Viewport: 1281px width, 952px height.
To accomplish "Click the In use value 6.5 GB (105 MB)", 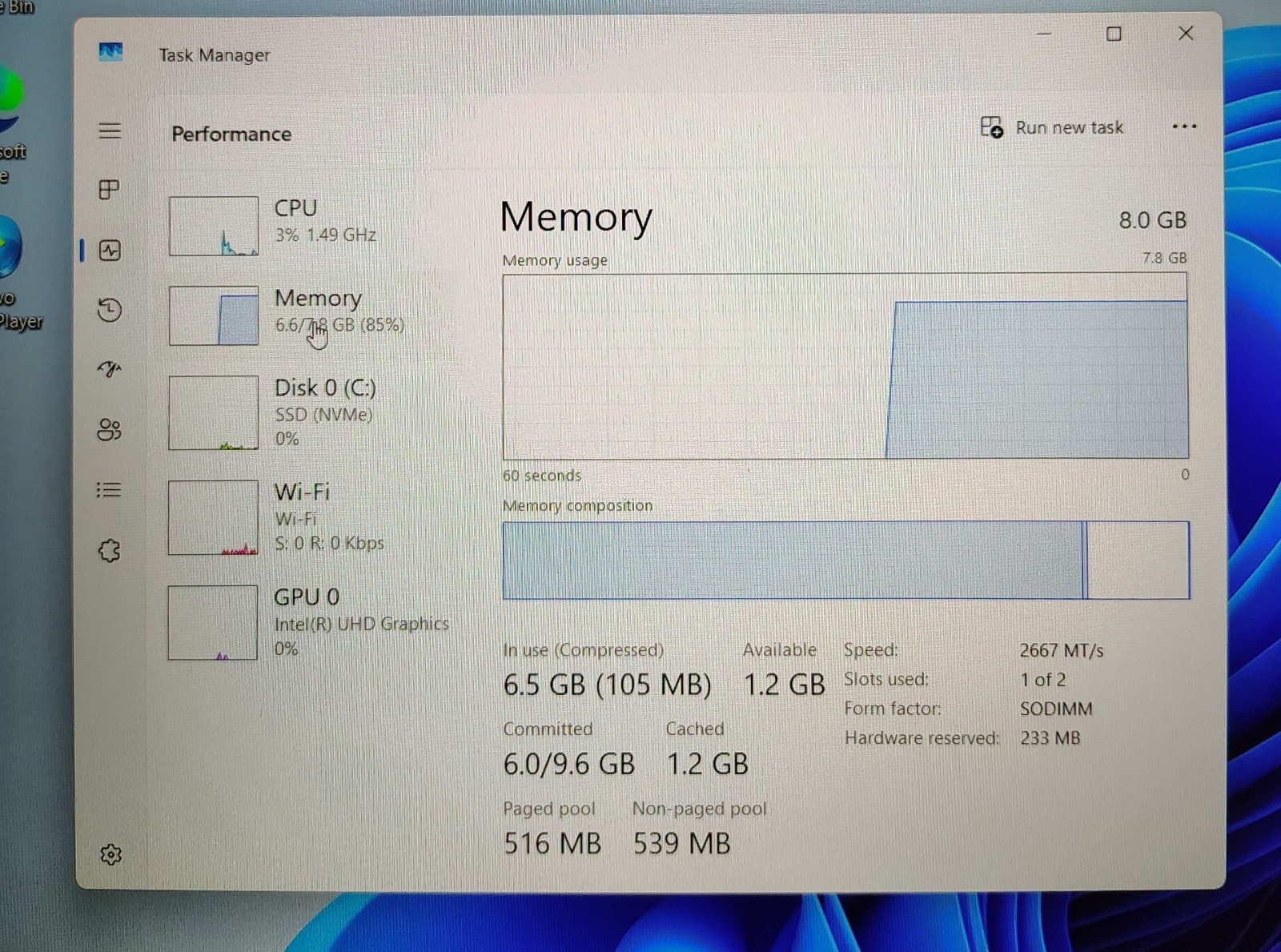I will (608, 685).
